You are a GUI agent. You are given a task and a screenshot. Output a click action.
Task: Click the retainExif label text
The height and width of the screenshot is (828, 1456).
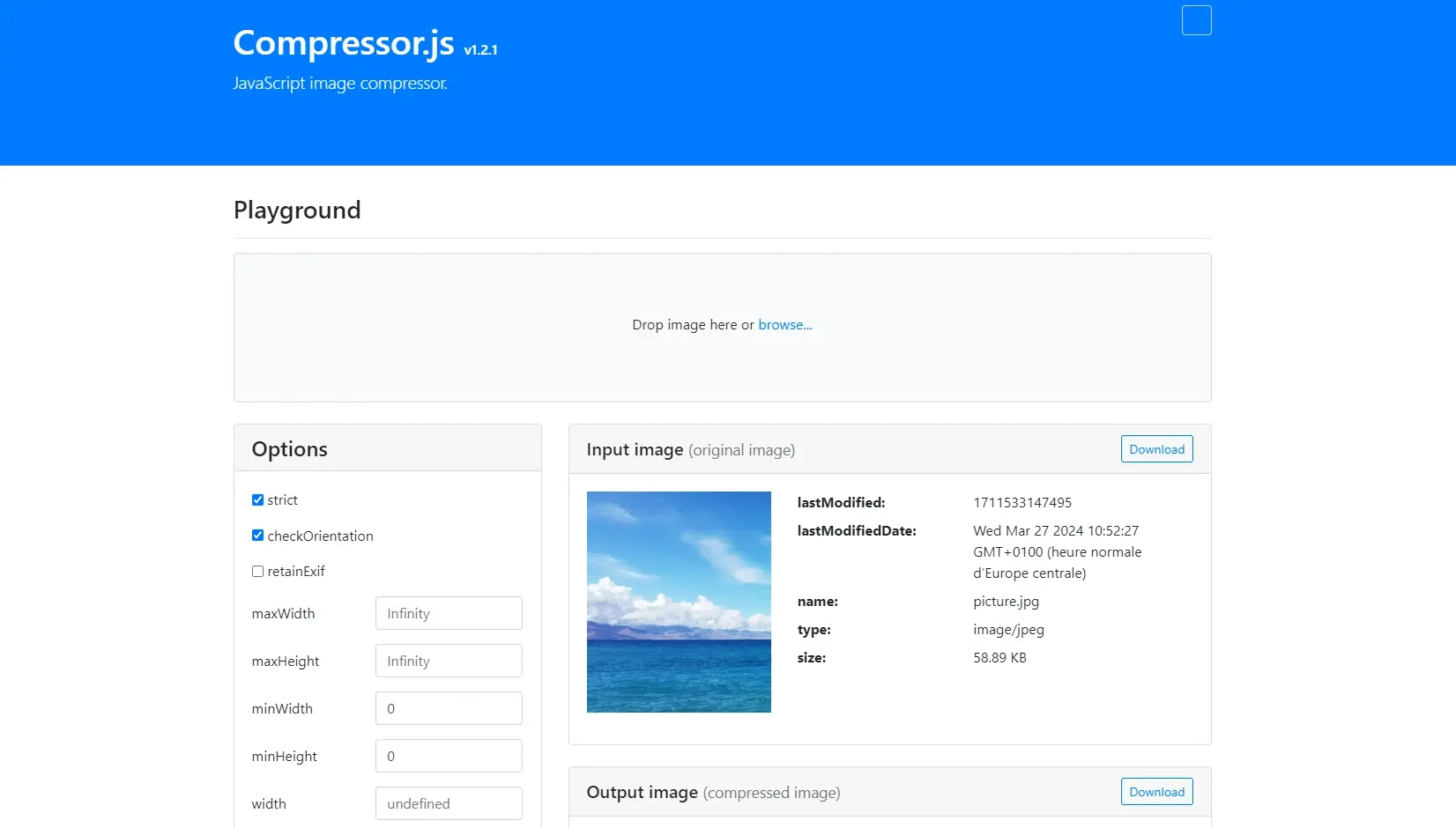pos(296,571)
